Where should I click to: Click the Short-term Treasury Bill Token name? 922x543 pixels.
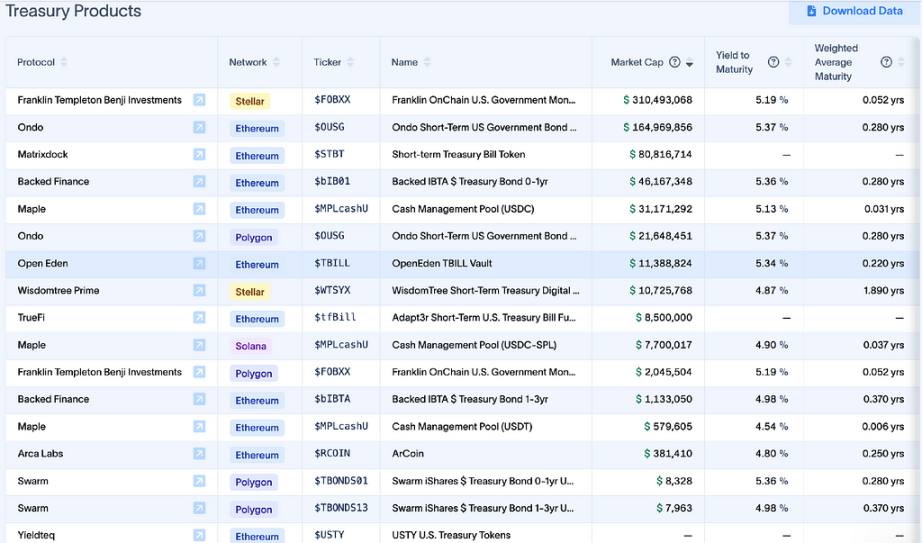click(x=459, y=154)
